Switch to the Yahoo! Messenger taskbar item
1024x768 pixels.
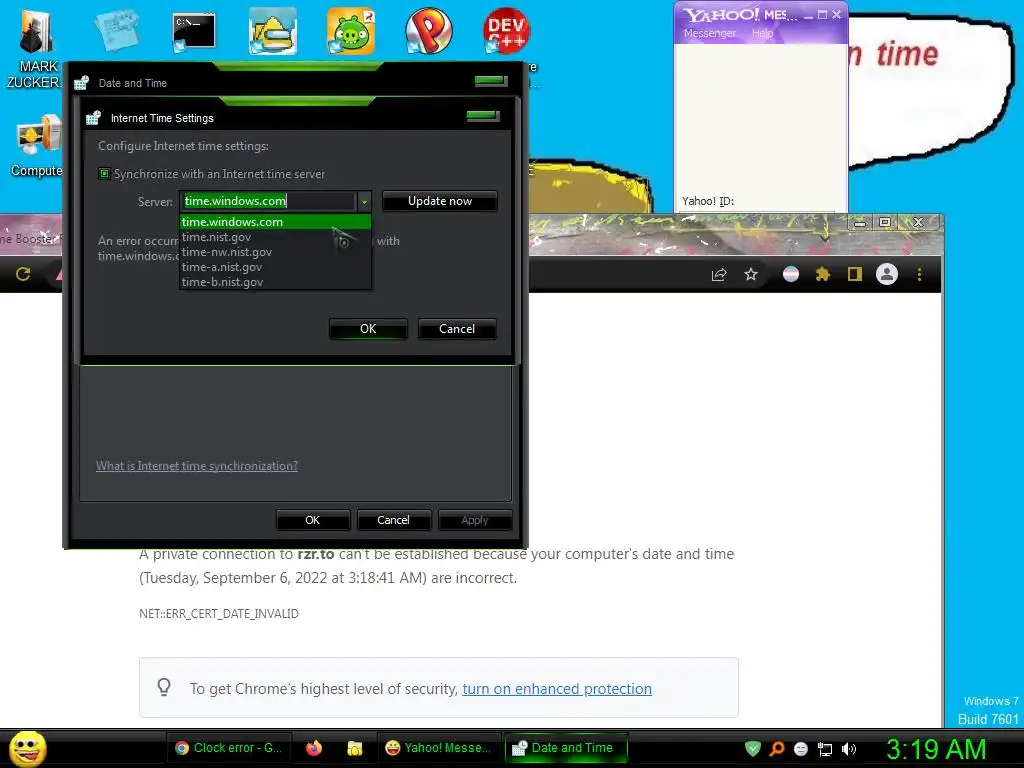pos(438,748)
